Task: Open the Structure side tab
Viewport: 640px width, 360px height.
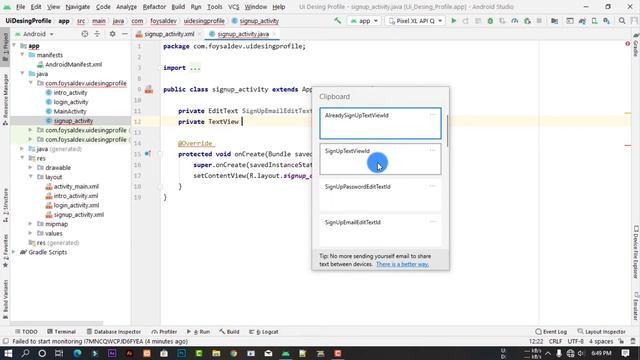Action: point(5,205)
